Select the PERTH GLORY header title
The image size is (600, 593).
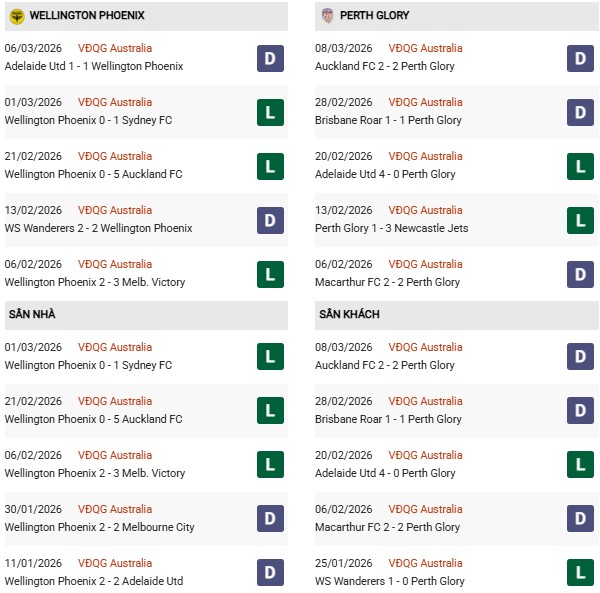(x=374, y=16)
